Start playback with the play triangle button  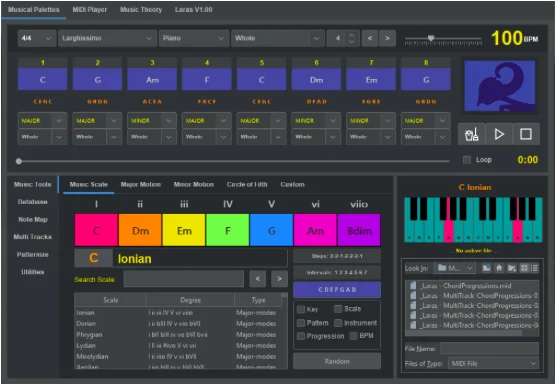click(499, 134)
